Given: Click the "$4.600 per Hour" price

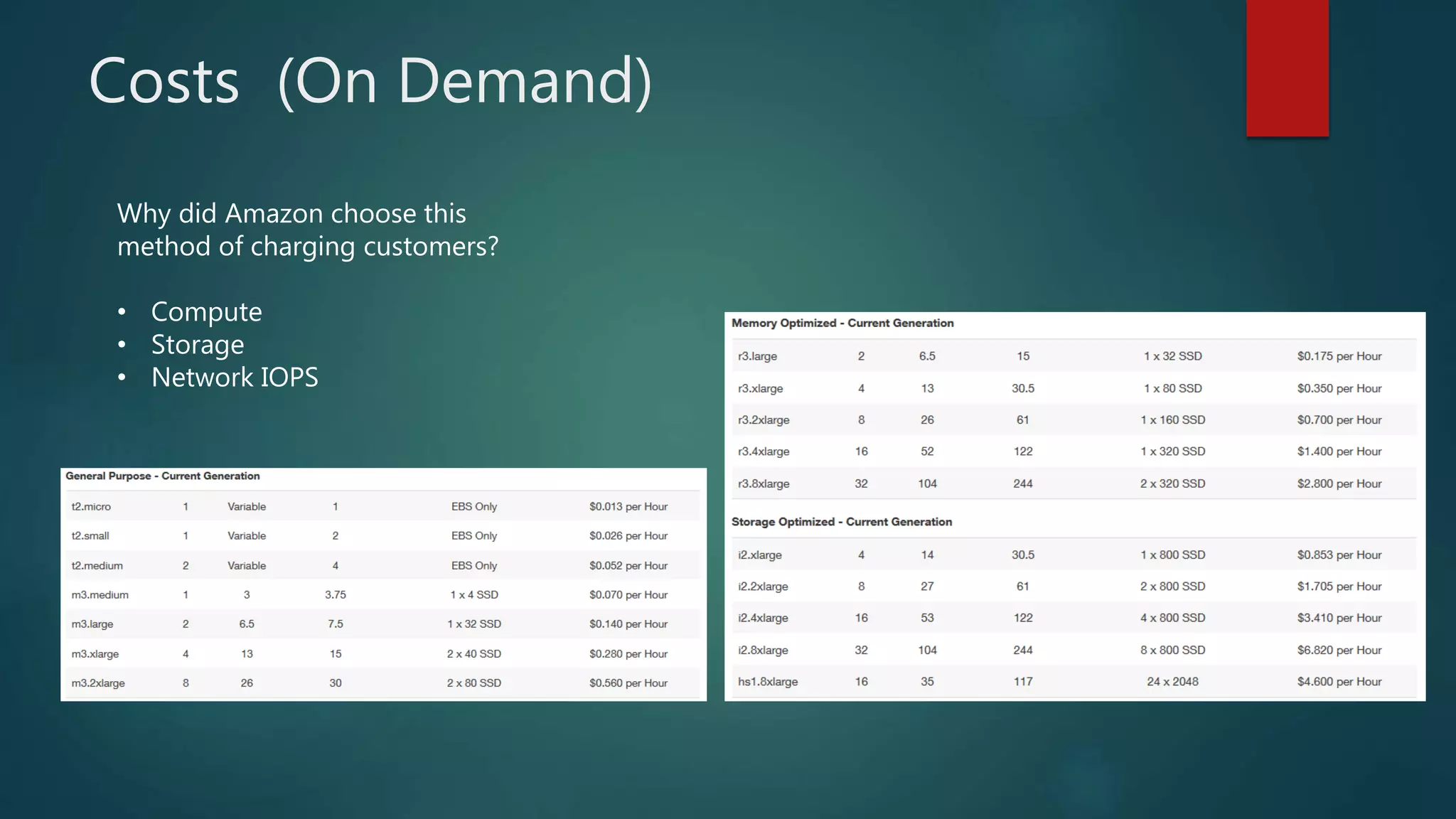Looking at the screenshot, I should tap(1339, 681).
